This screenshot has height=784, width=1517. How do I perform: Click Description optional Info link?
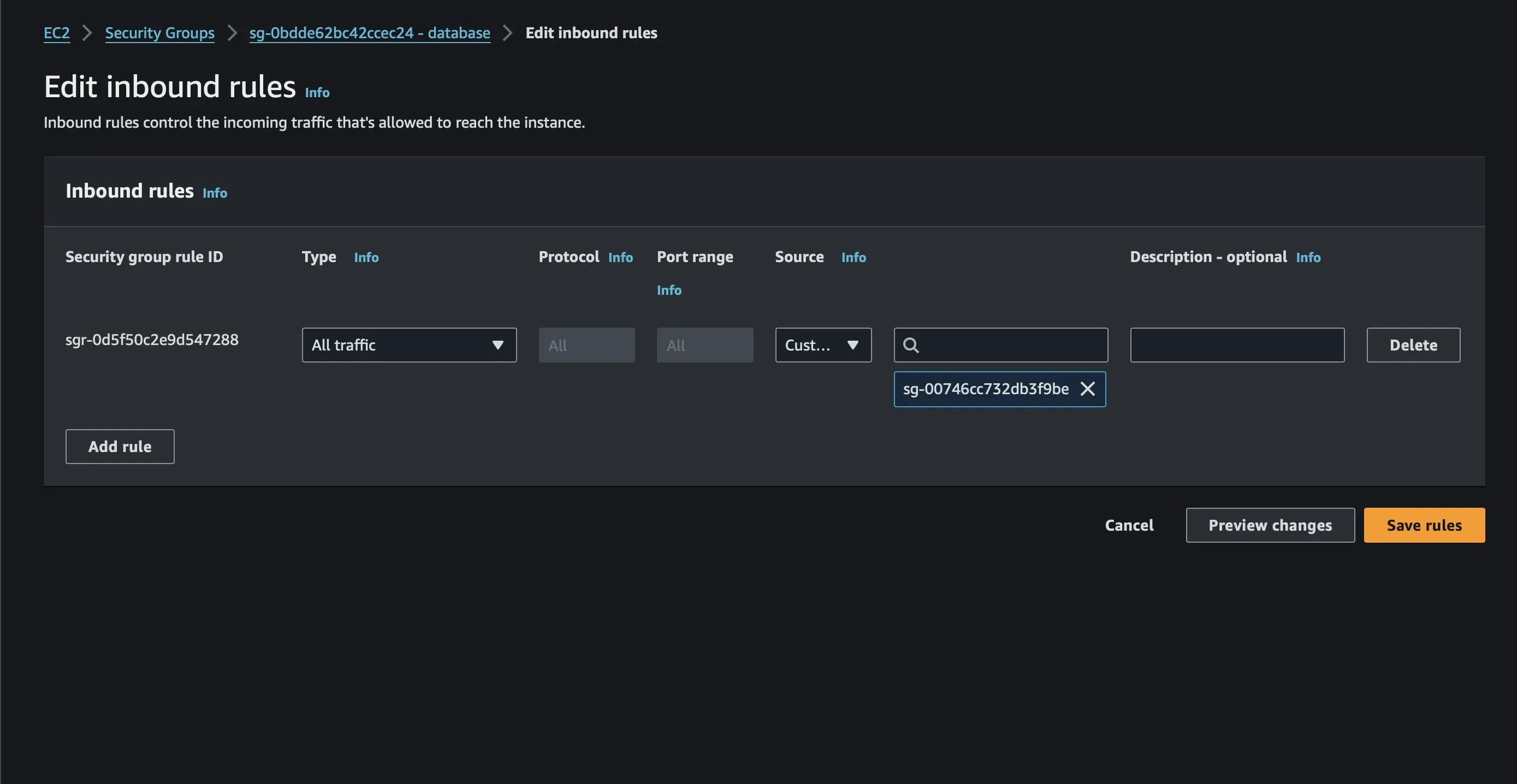click(1307, 258)
